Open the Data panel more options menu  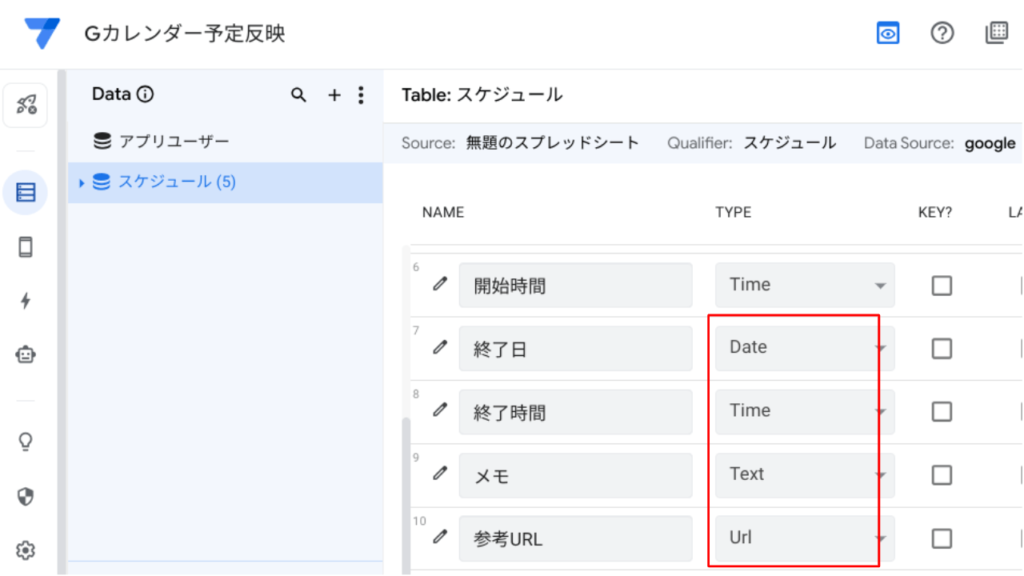point(361,95)
